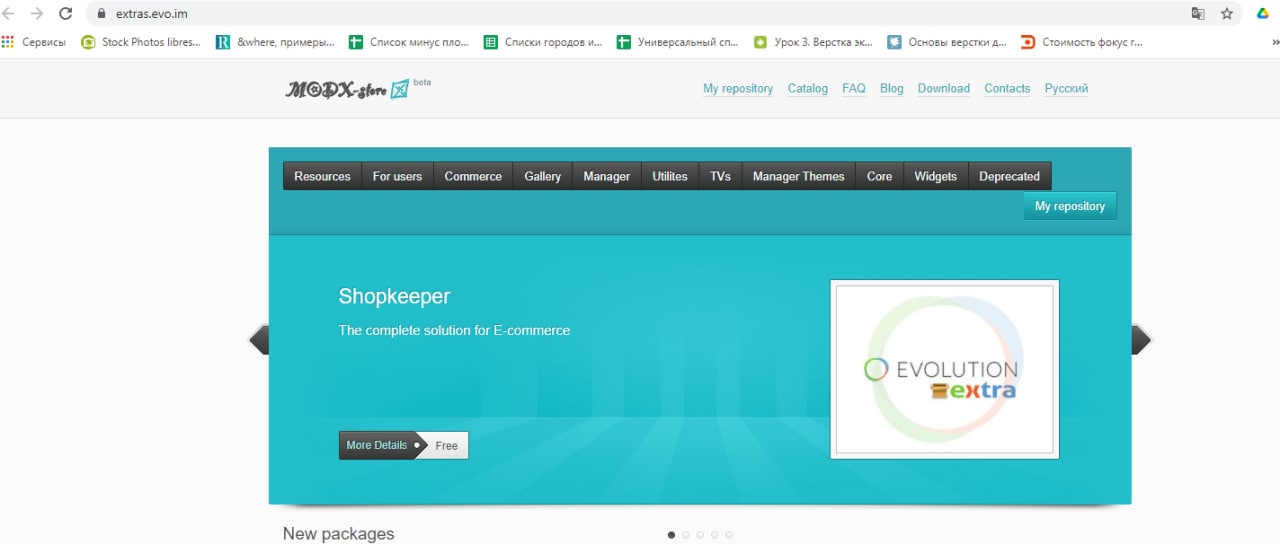Select the Manager Themes category tab
The width and height of the screenshot is (1280, 544).
pyautogui.click(x=798, y=176)
